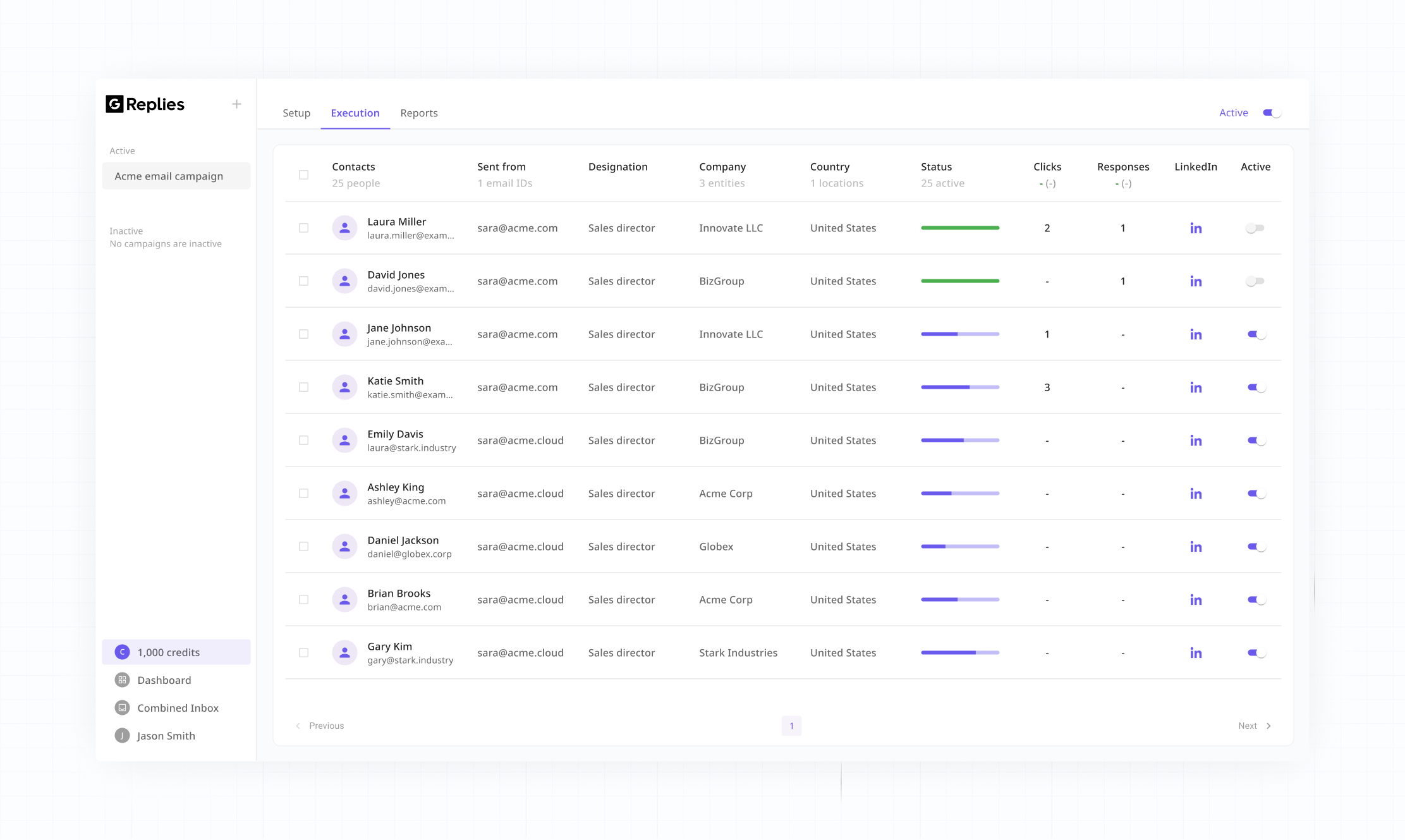The width and height of the screenshot is (1405, 840).
Task: Click the Replies logo icon
Action: (x=114, y=104)
